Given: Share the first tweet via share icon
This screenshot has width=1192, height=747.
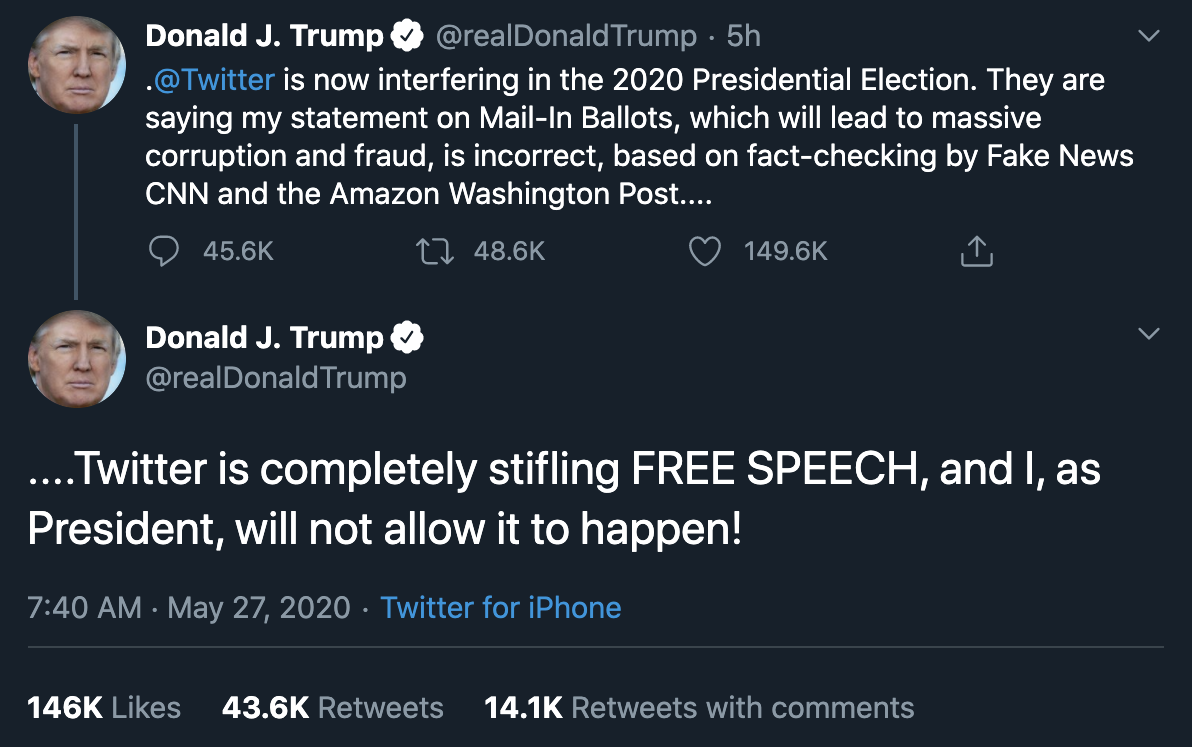Looking at the screenshot, I should point(976,251).
